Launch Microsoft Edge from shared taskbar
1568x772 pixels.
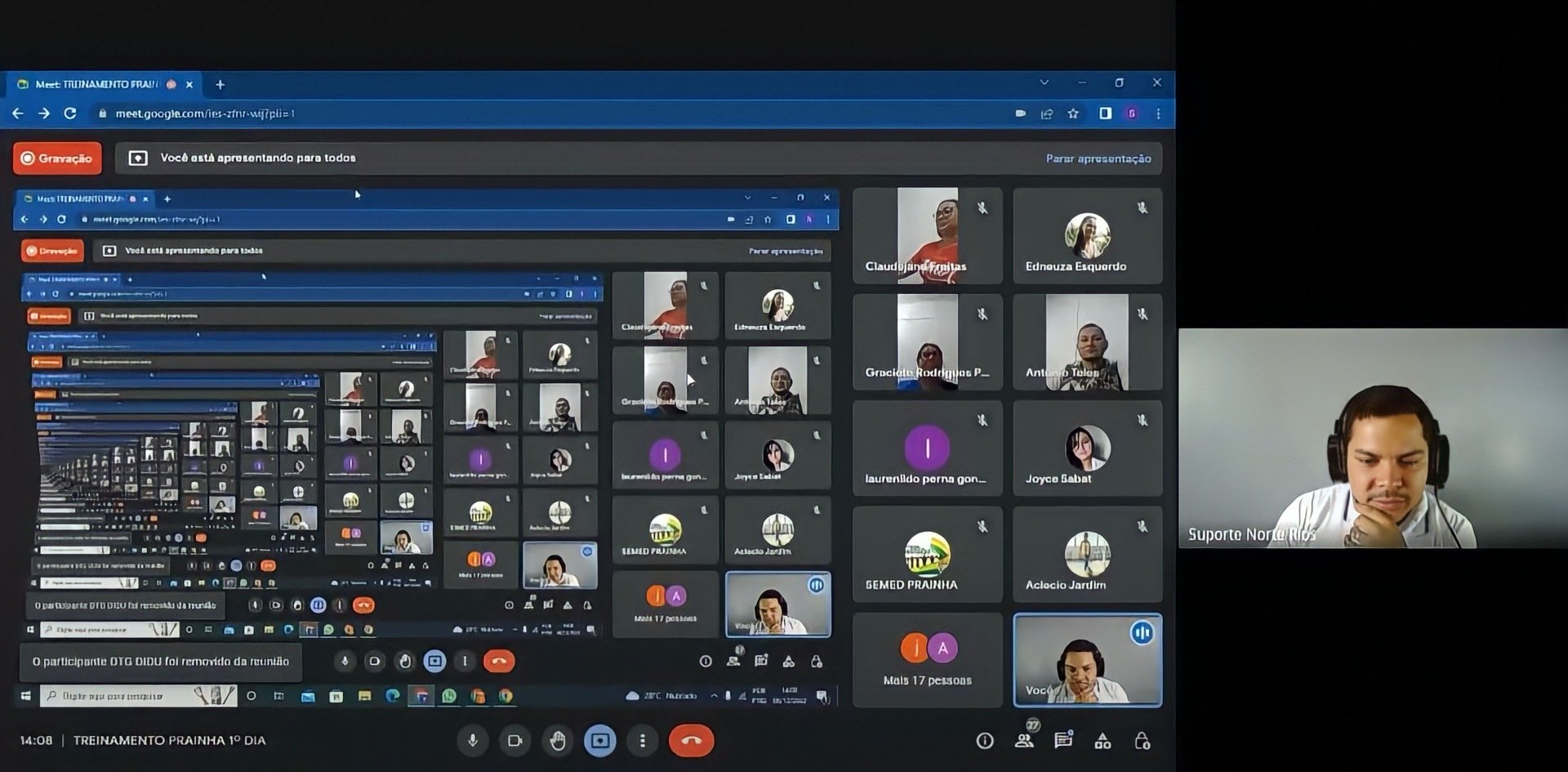[393, 696]
